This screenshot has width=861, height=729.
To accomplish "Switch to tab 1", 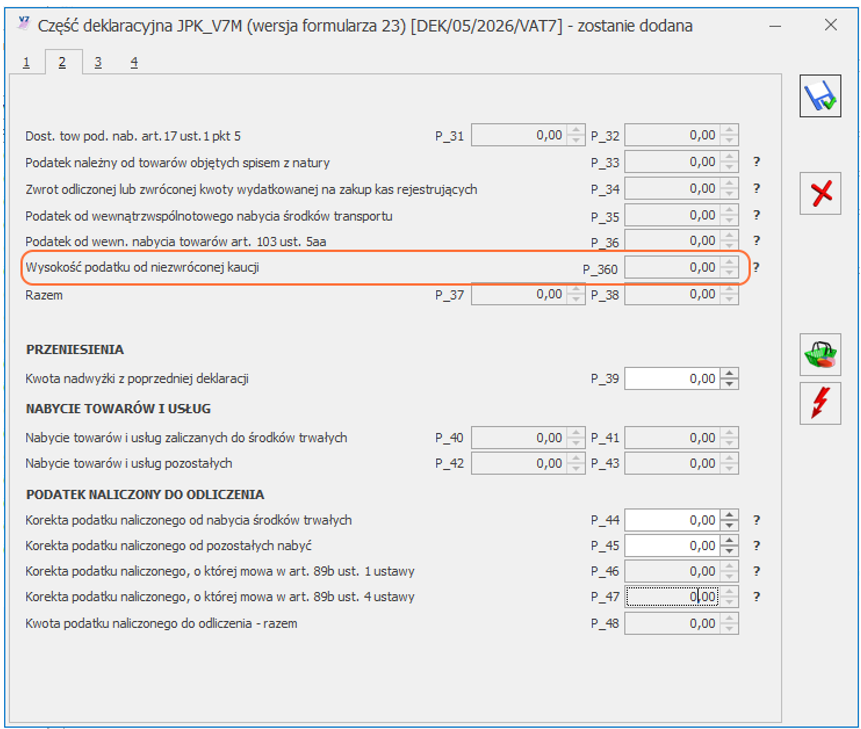I will 26,63.
